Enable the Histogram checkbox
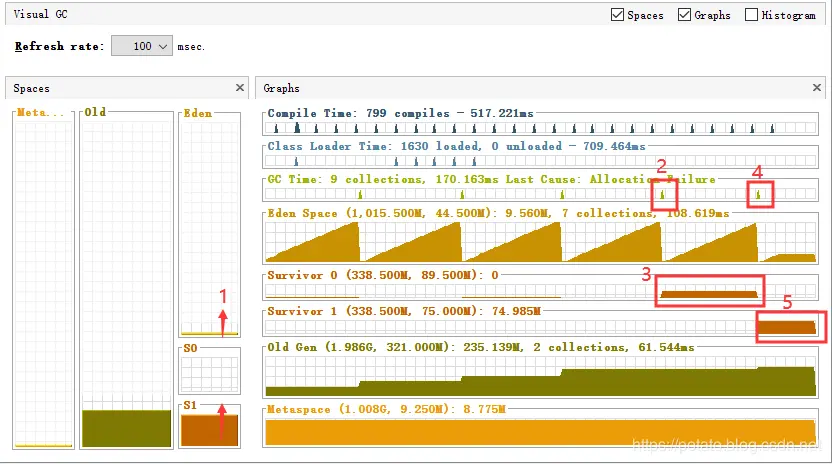Viewport: 832px width, 464px height. pos(751,15)
